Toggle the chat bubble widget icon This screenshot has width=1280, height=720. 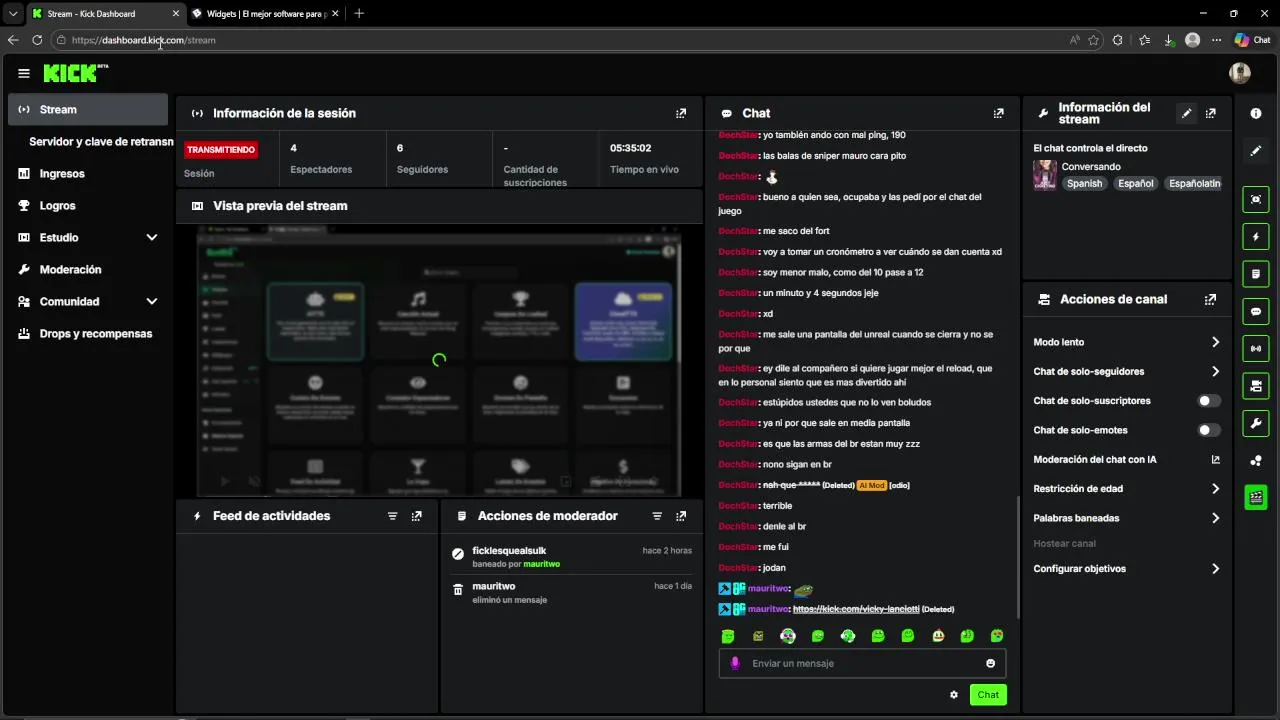pos(1256,312)
